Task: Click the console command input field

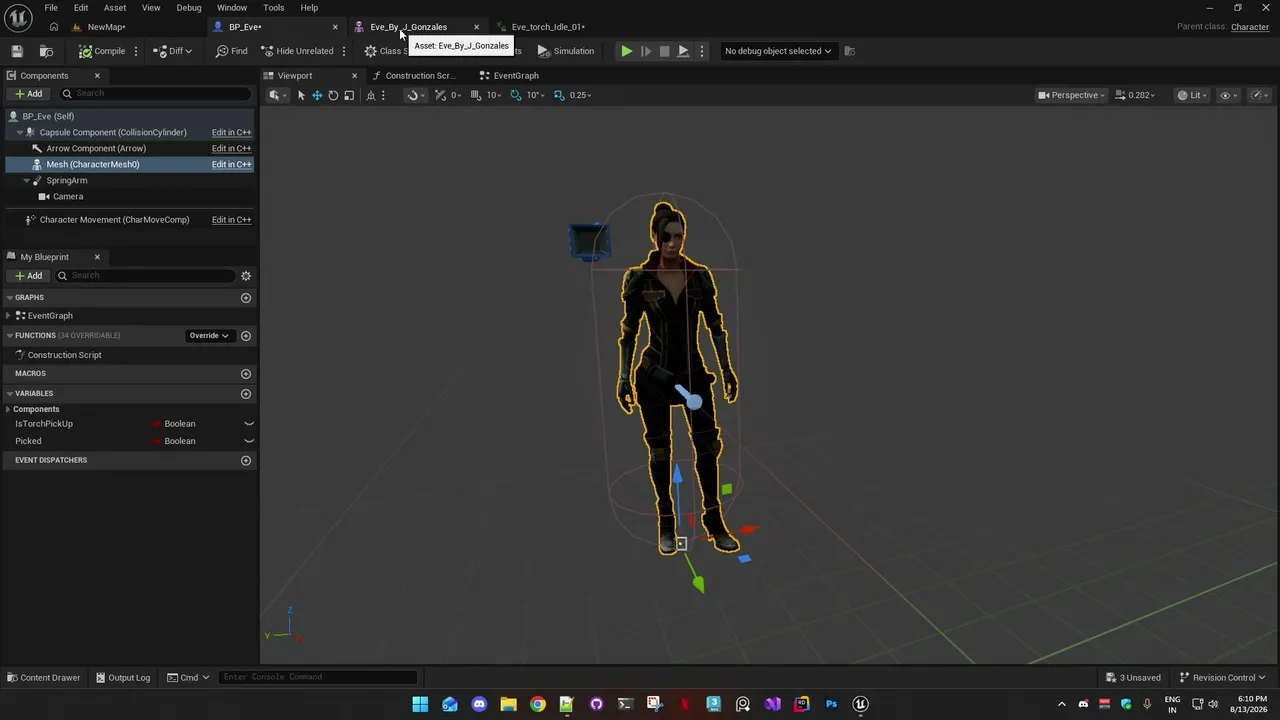Action: tap(317, 677)
